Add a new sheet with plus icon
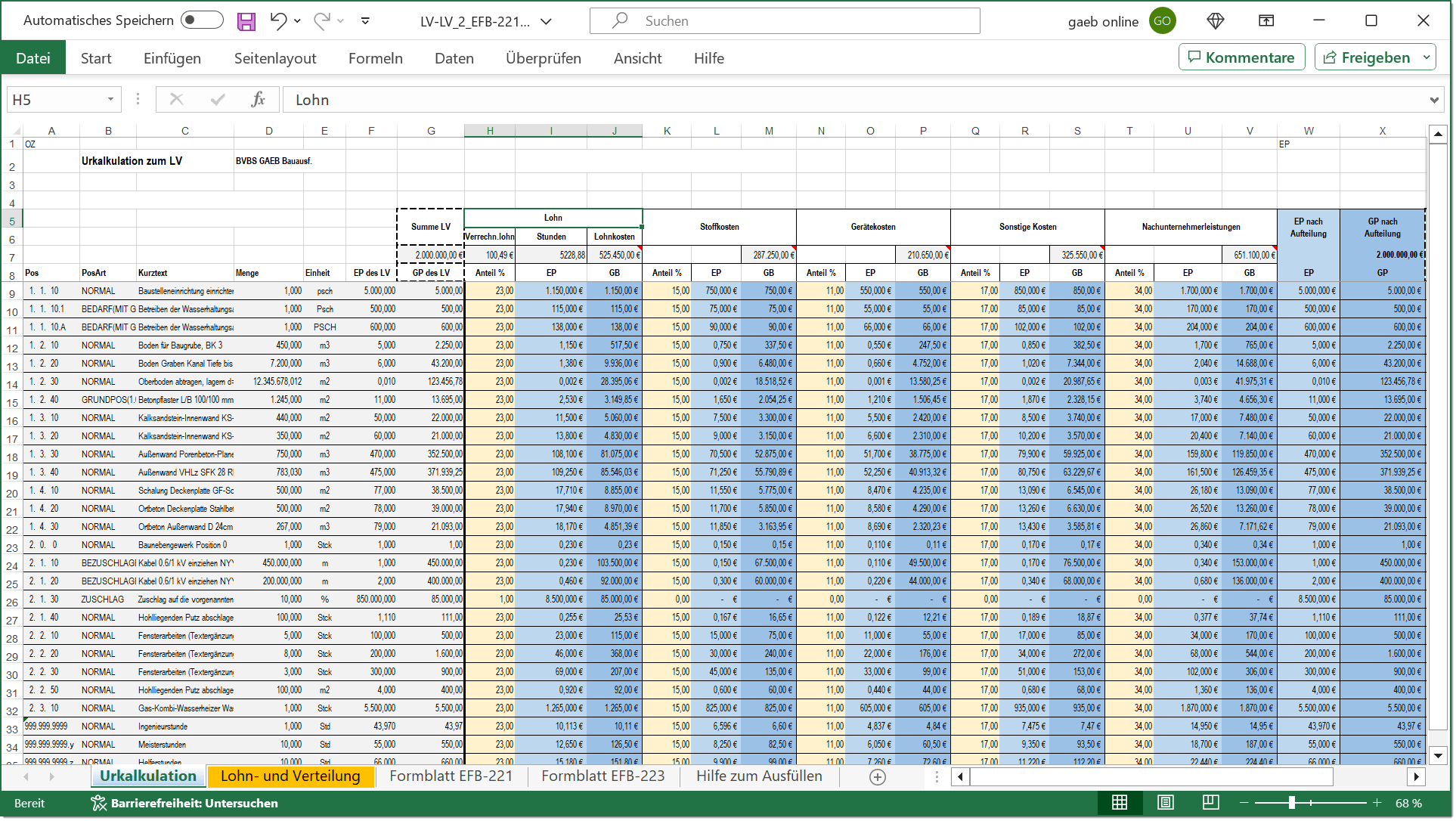This screenshot has height=821, width=1456. [877, 777]
